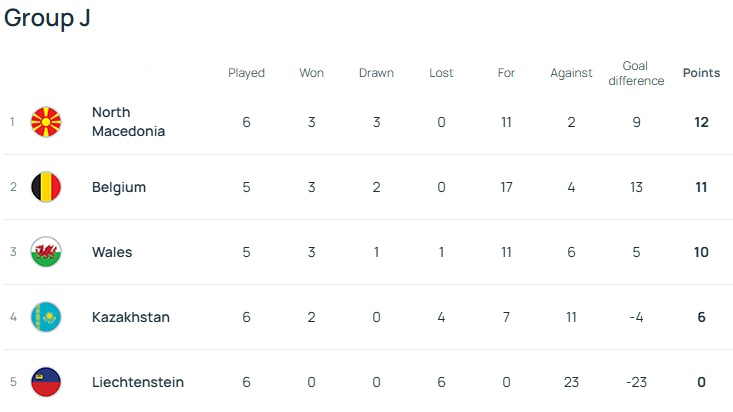
Task: Click the Wales flag icon
Action: 46,252
